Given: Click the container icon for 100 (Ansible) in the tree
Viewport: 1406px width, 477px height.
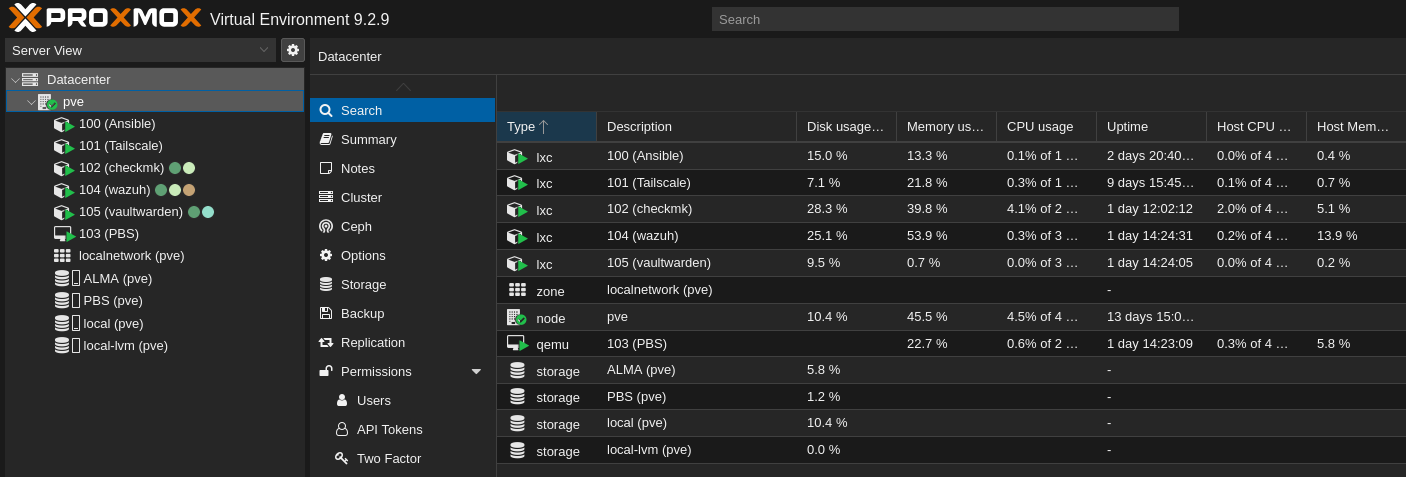Looking at the screenshot, I should point(64,124).
